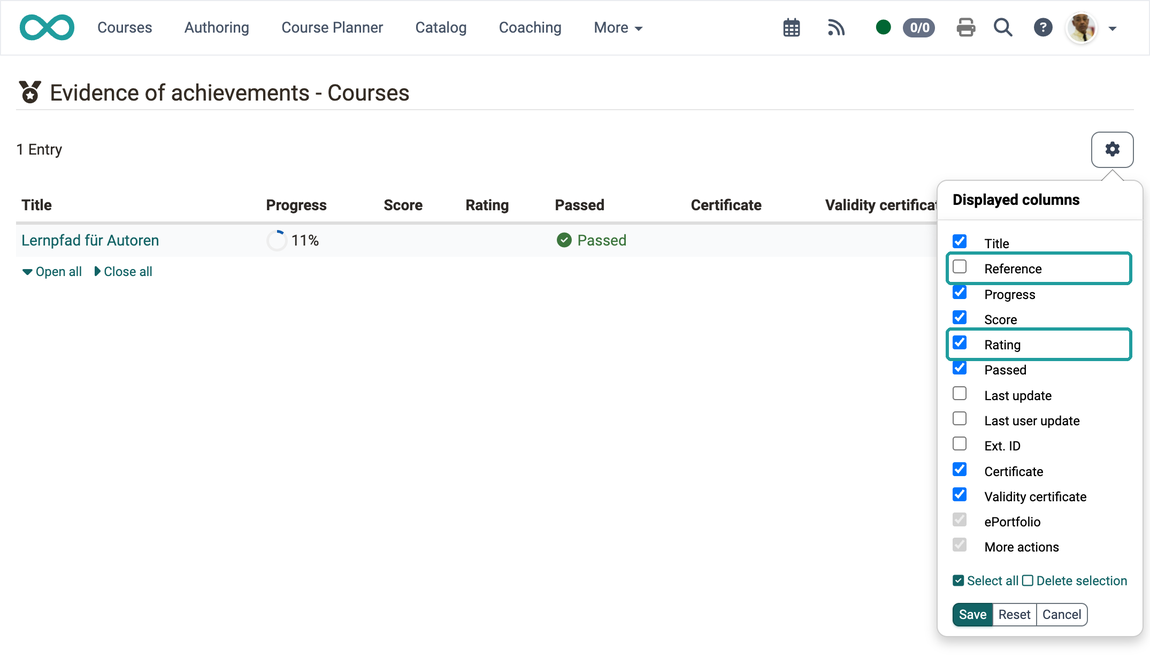This screenshot has width=1150, height=658.
Task: Open the More dropdown menu
Action: (x=618, y=28)
